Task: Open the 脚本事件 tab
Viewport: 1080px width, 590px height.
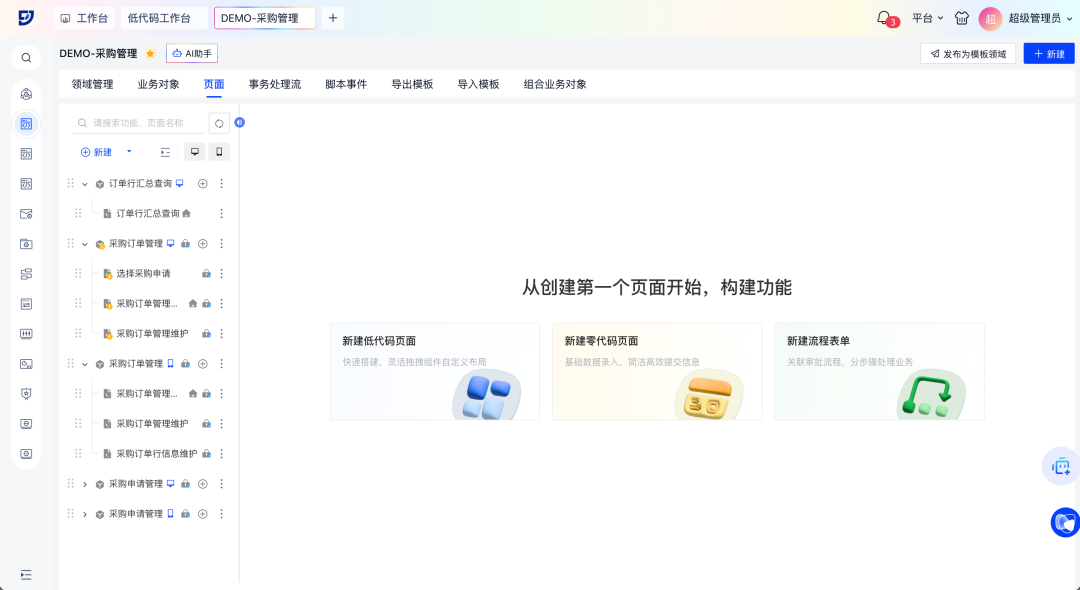Action: click(346, 84)
